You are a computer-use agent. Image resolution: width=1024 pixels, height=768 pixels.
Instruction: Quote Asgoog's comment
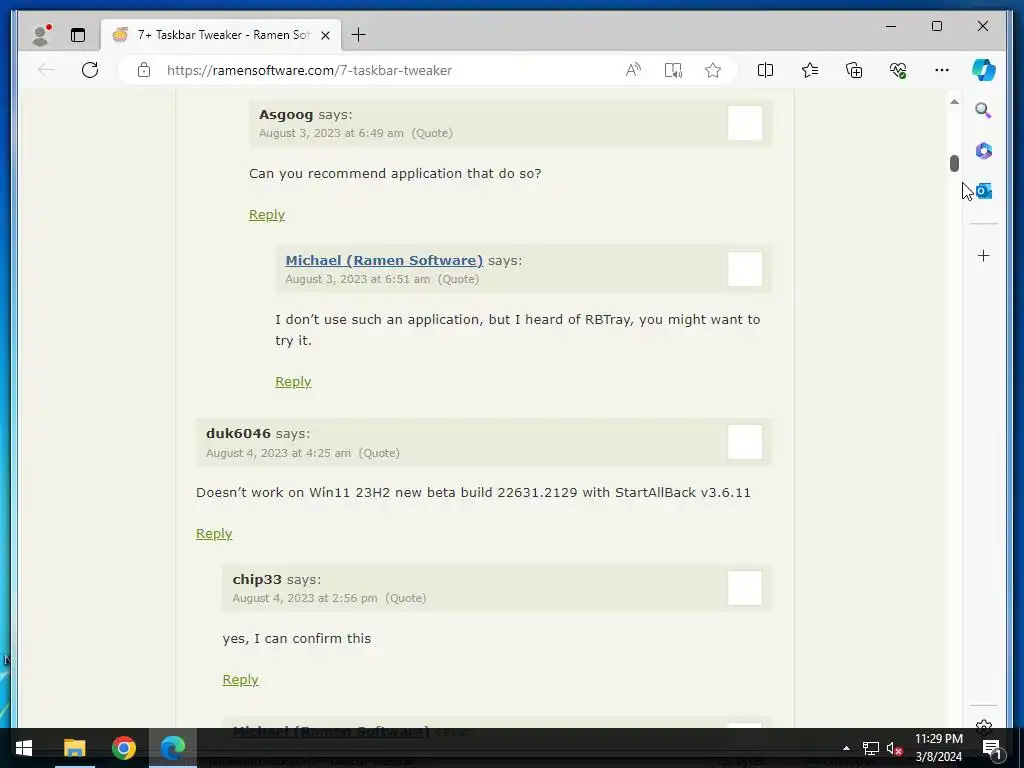tap(432, 133)
